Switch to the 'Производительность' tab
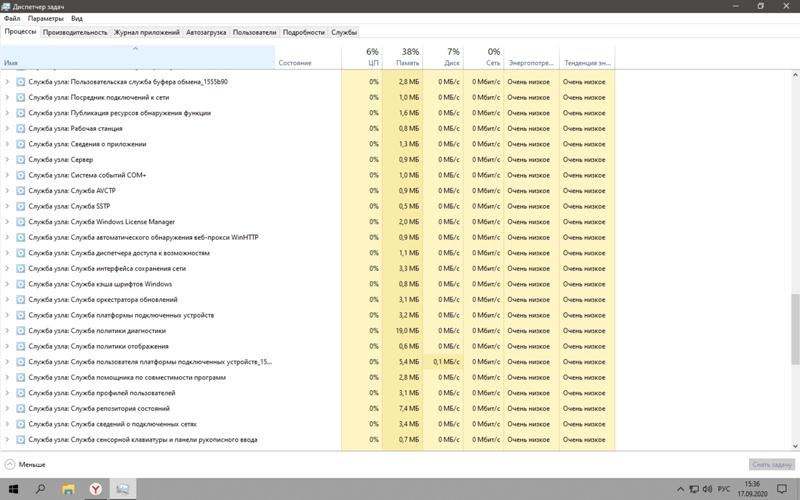Screen dimensions: 800x500 75,32
